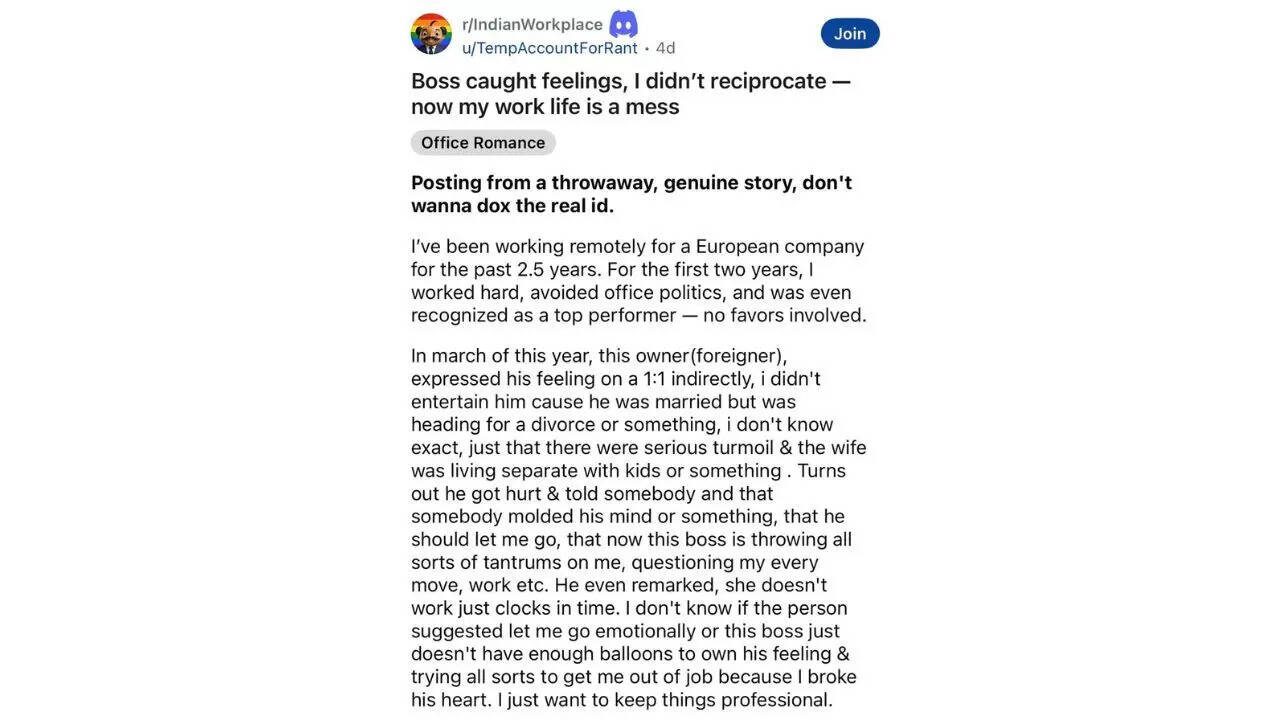Click the r/IndianWorkplace subreddit avatar

(431, 34)
